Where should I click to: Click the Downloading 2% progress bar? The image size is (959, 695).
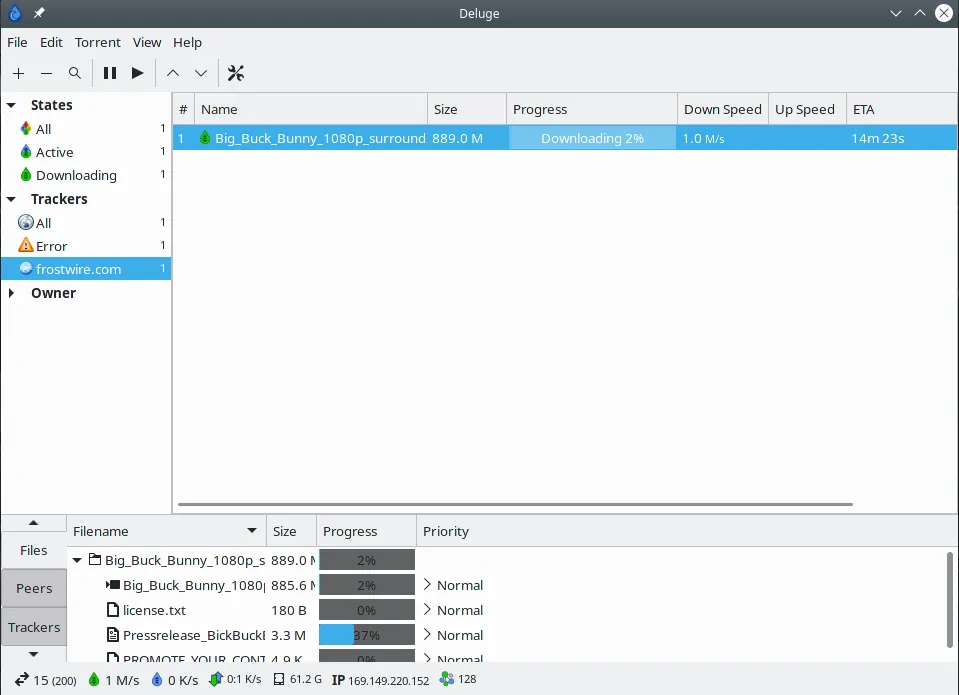click(x=592, y=138)
